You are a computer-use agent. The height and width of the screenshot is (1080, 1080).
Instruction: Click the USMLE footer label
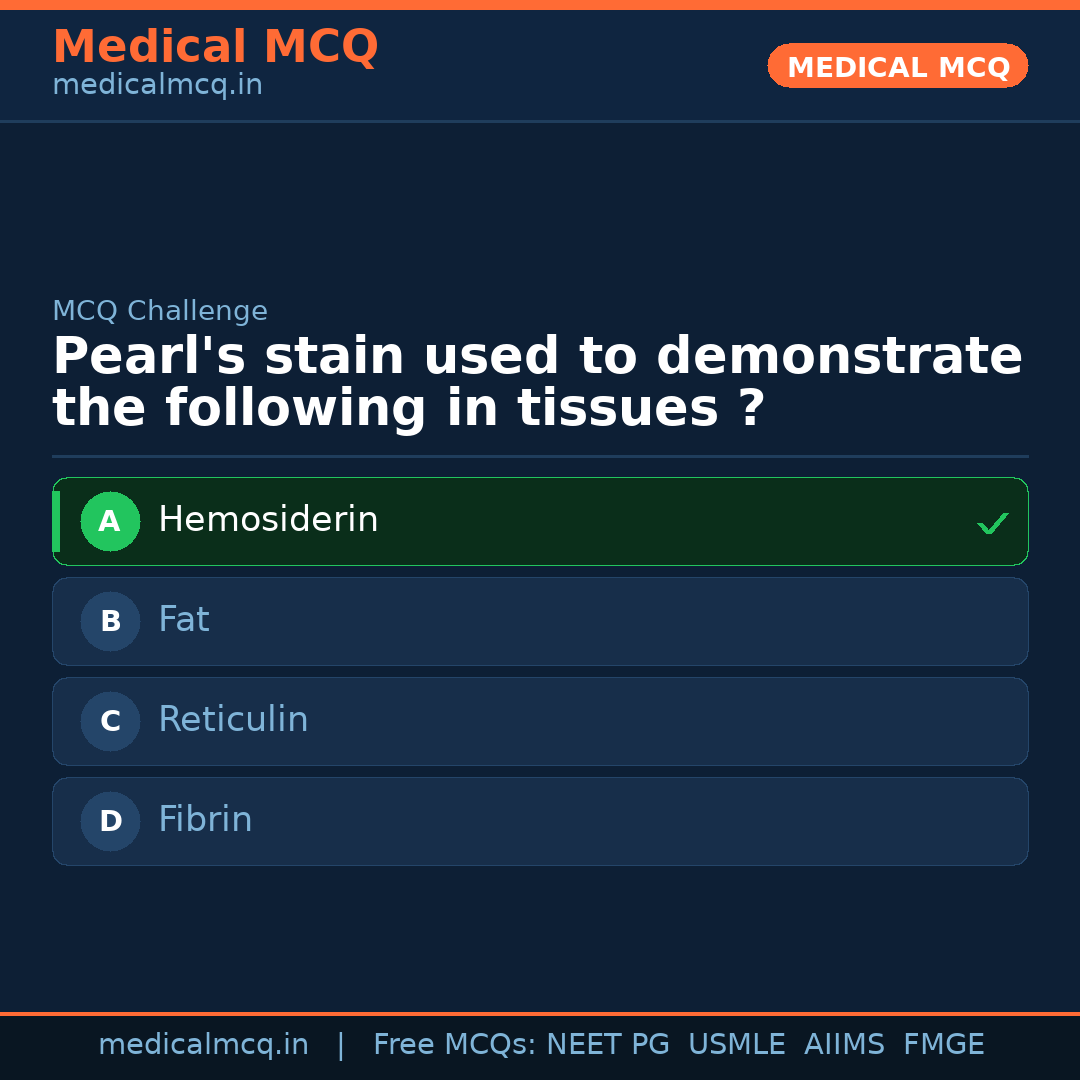tap(737, 1044)
